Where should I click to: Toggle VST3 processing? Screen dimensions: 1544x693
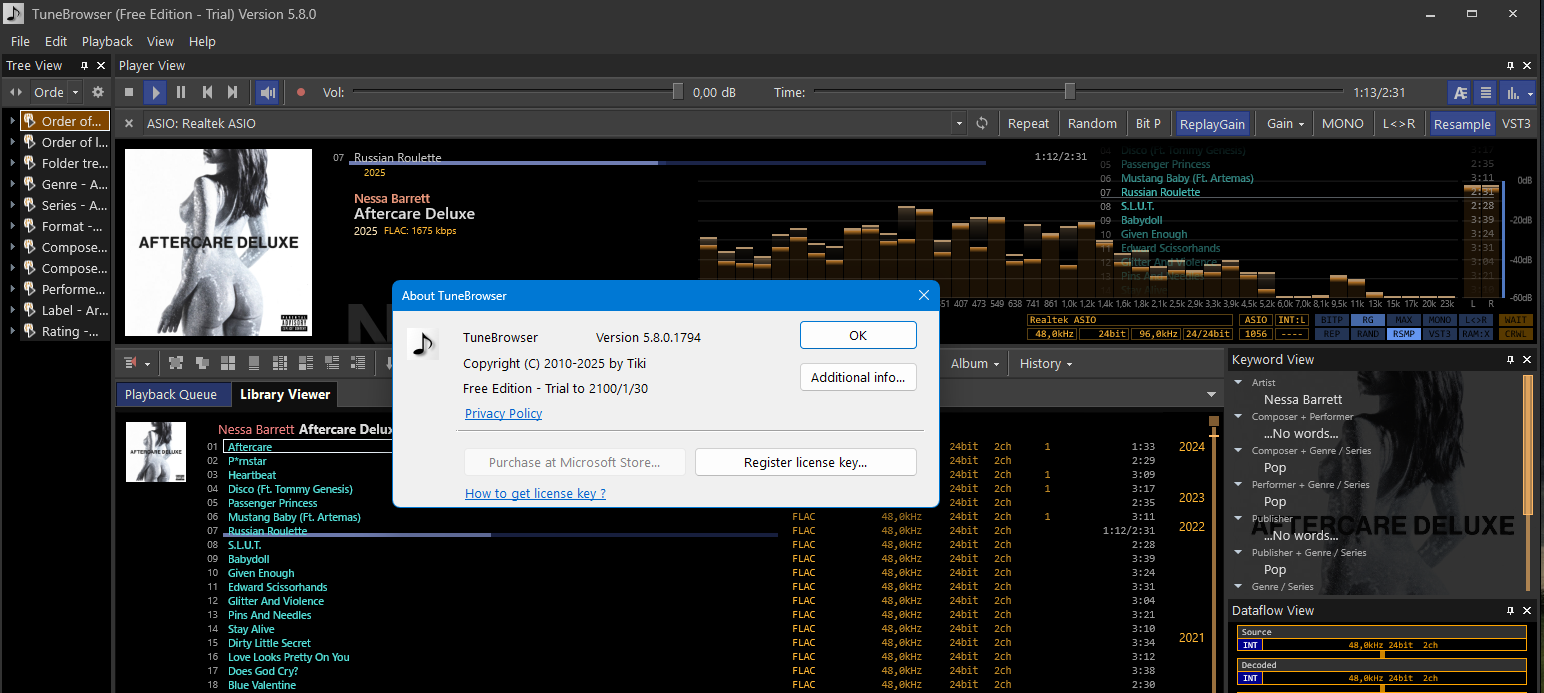pos(1516,124)
